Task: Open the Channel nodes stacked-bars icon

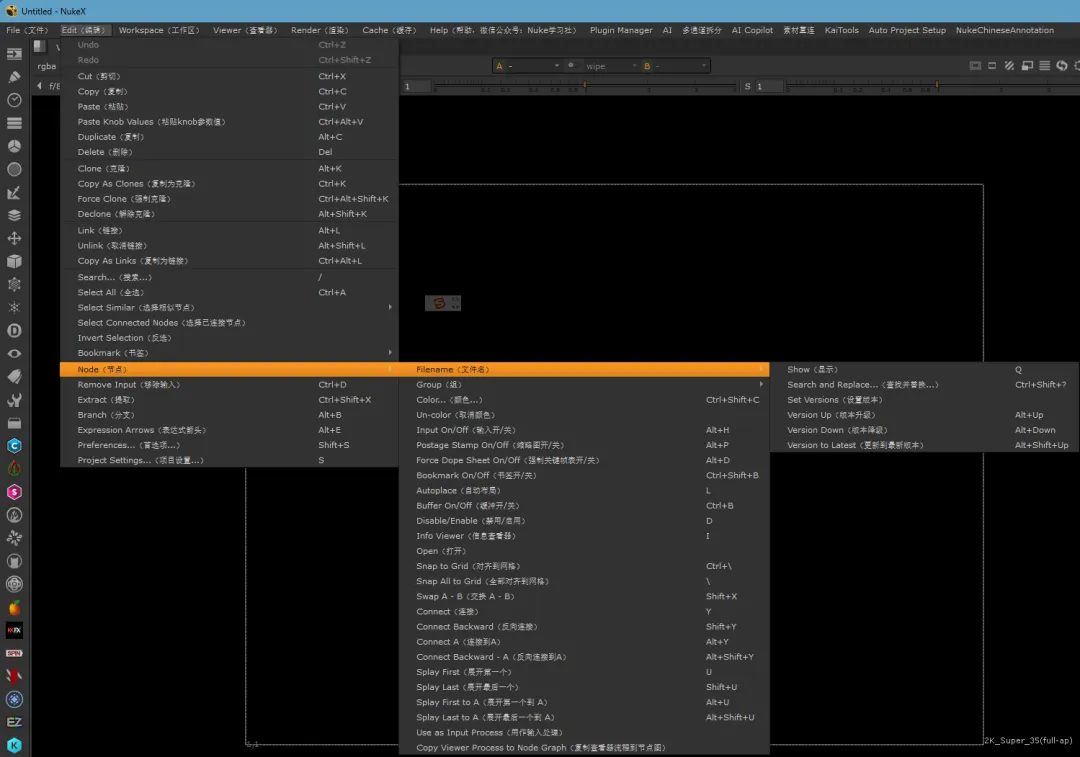Action: (x=14, y=123)
